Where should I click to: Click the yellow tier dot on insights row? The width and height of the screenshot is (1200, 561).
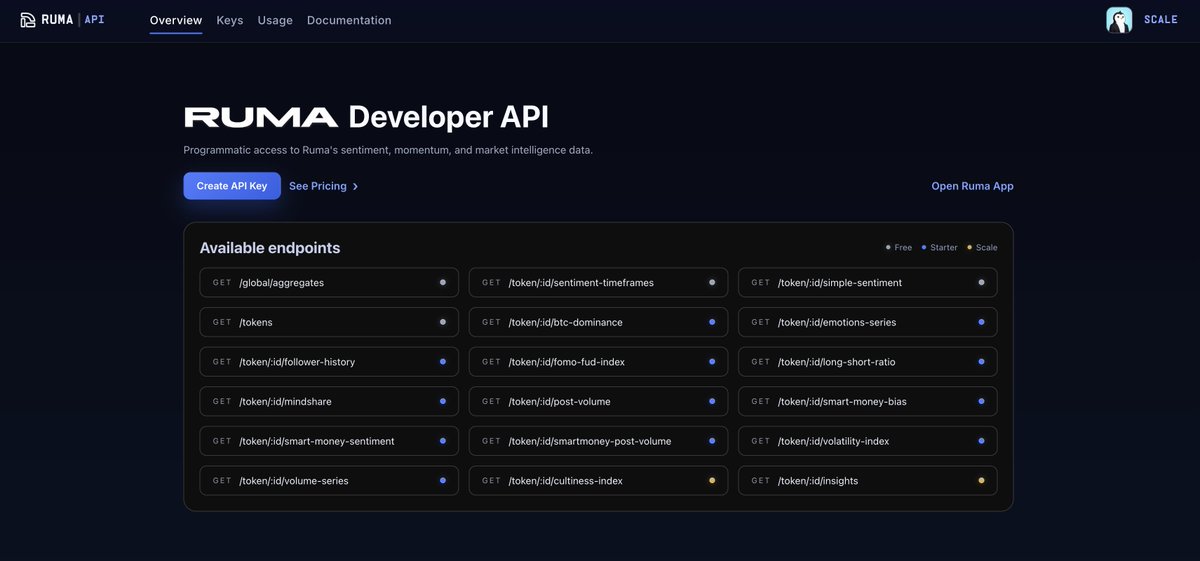(981, 481)
